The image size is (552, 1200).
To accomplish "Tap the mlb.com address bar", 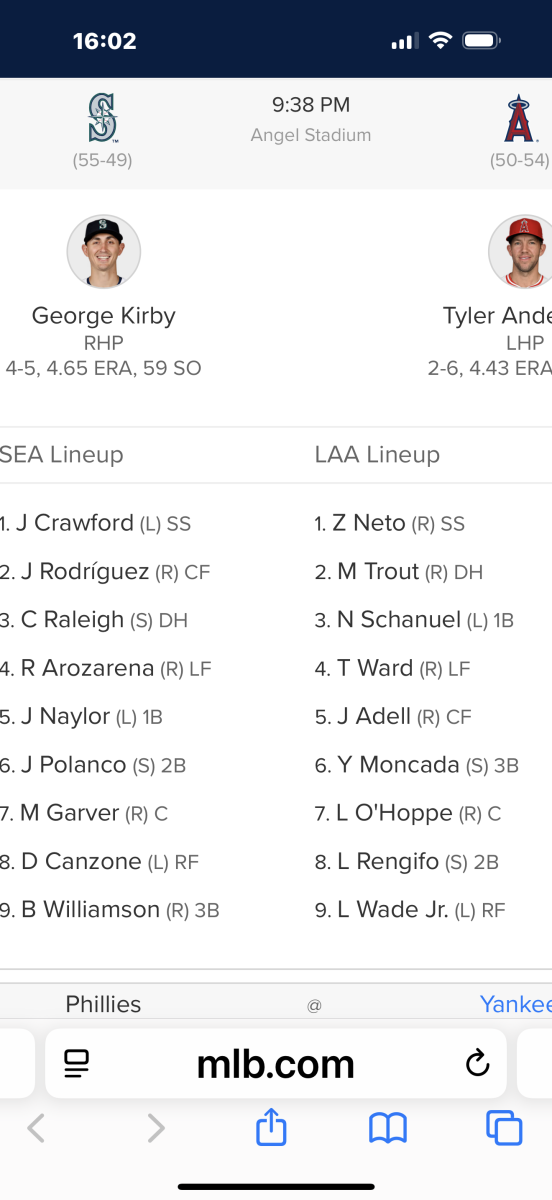I will tap(276, 1064).
